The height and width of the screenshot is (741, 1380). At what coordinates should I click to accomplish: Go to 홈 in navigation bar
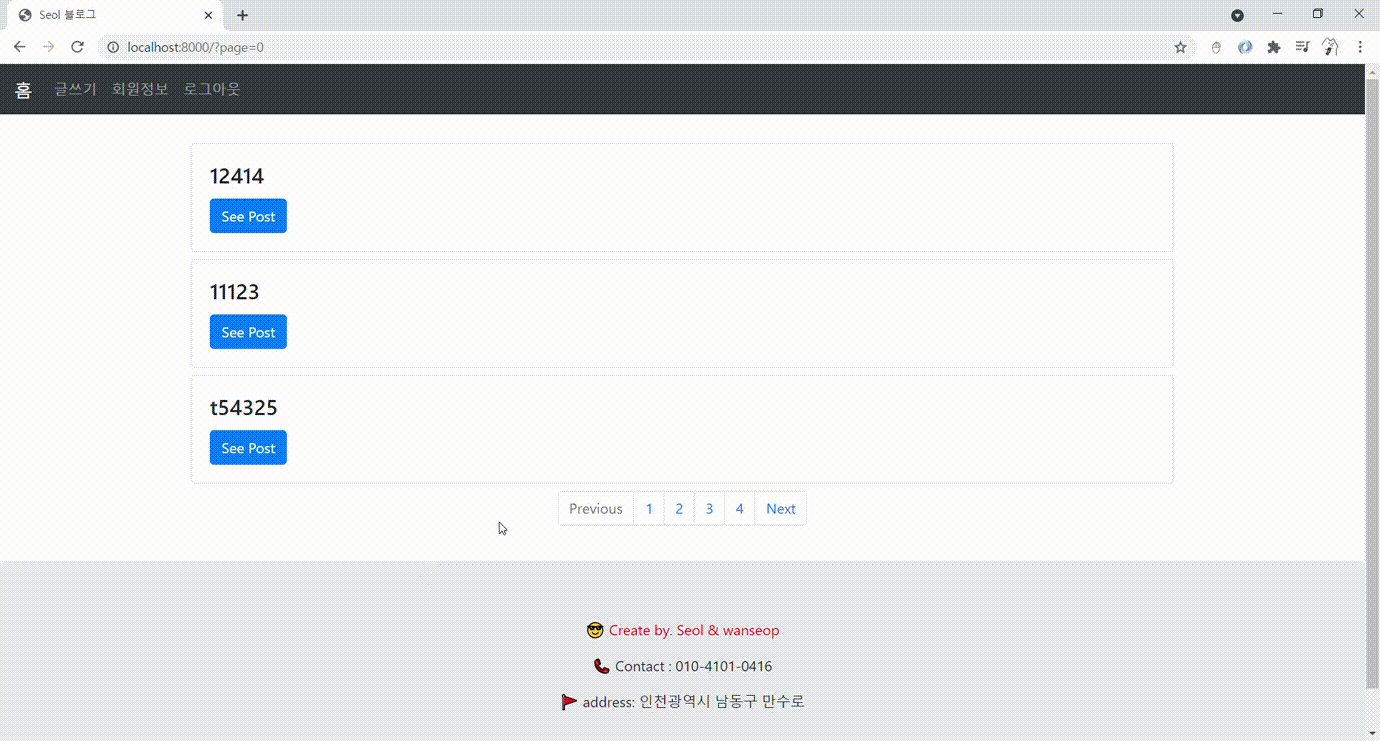click(23, 89)
